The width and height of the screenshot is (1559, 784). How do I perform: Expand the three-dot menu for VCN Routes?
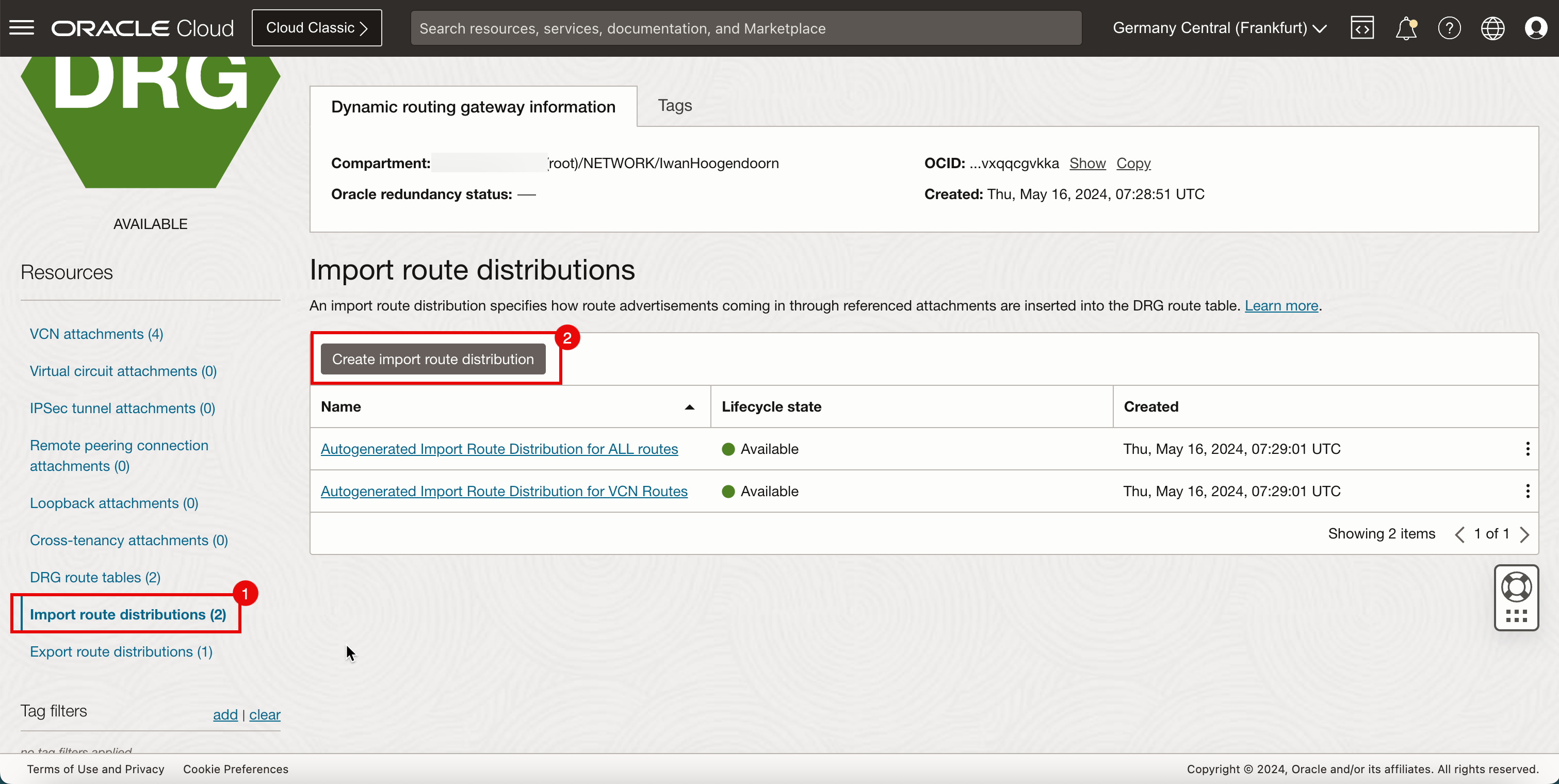click(1527, 491)
